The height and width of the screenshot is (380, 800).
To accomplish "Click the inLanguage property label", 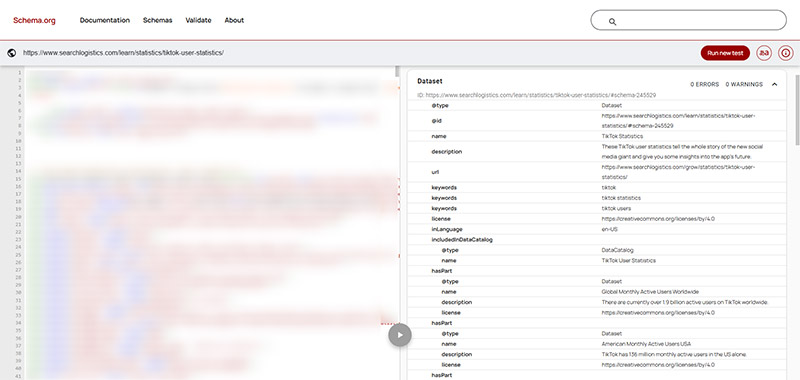I will [x=447, y=230].
